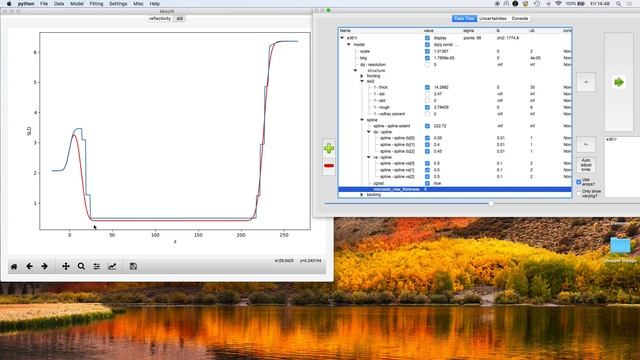640x360 pixels.
Task: Click the green plus add icon
Action: 329,148
